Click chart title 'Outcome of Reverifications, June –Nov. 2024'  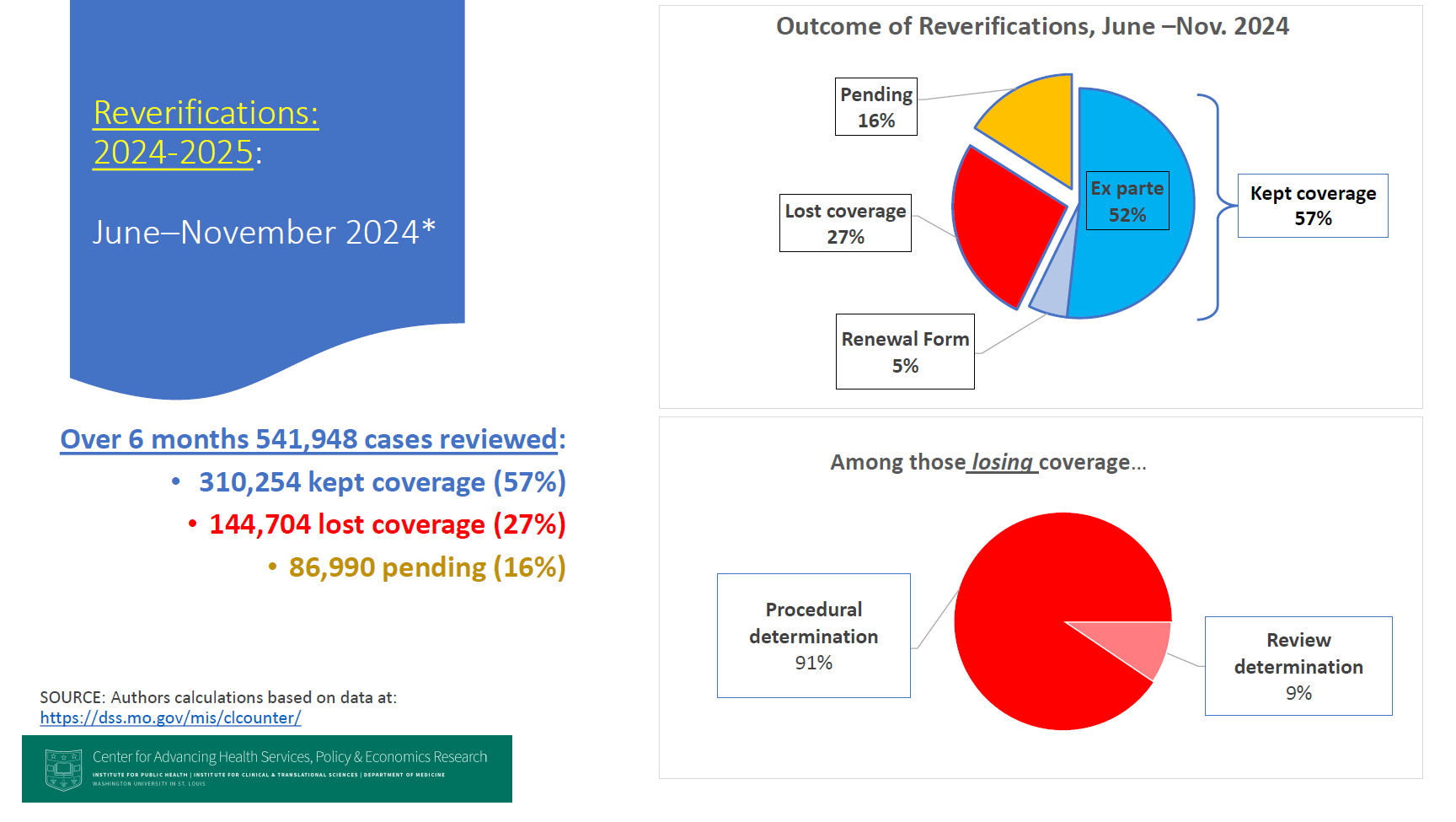tap(1032, 26)
